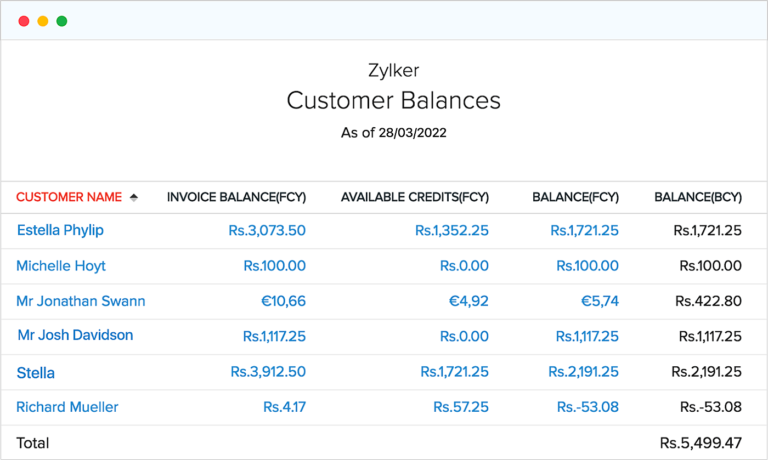Open the Estella Phylip customer link
Image resolution: width=768 pixels, height=460 pixels.
[x=60, y=230]
